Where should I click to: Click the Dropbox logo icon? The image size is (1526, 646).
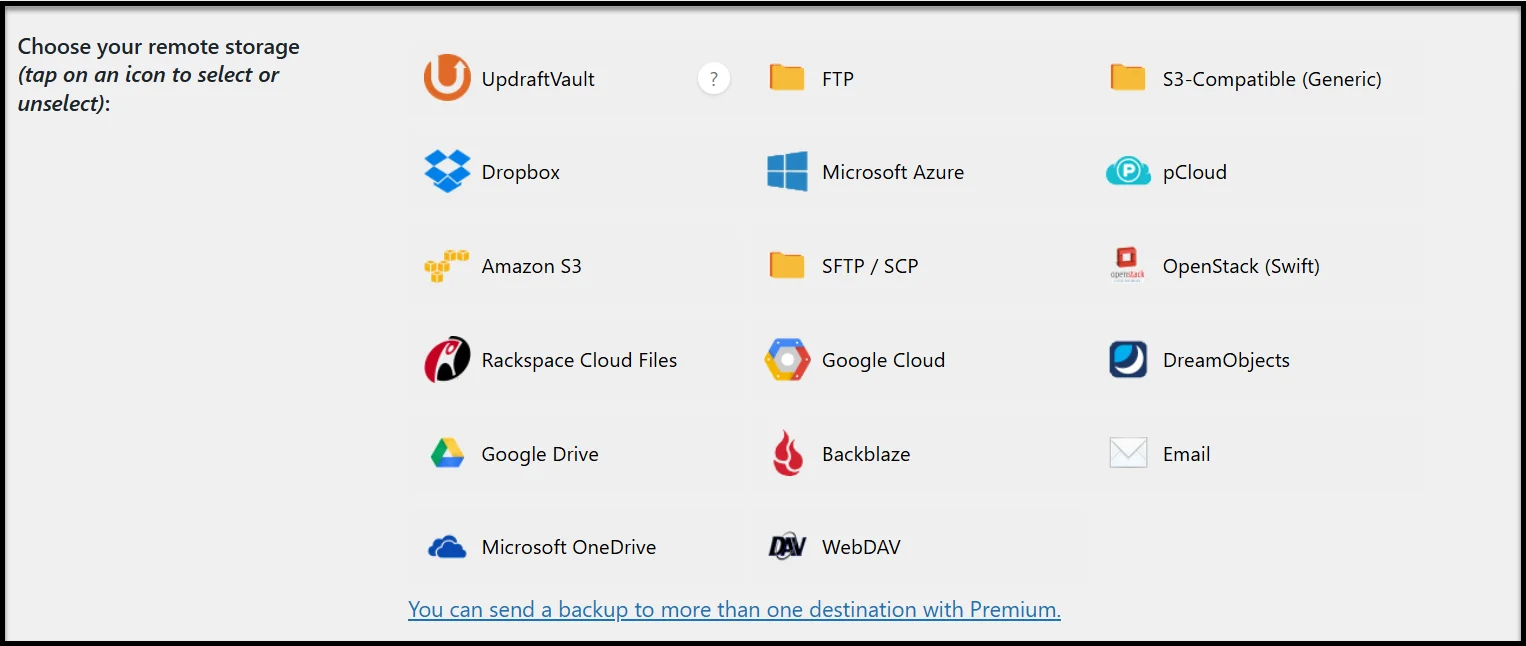(447, 172)
